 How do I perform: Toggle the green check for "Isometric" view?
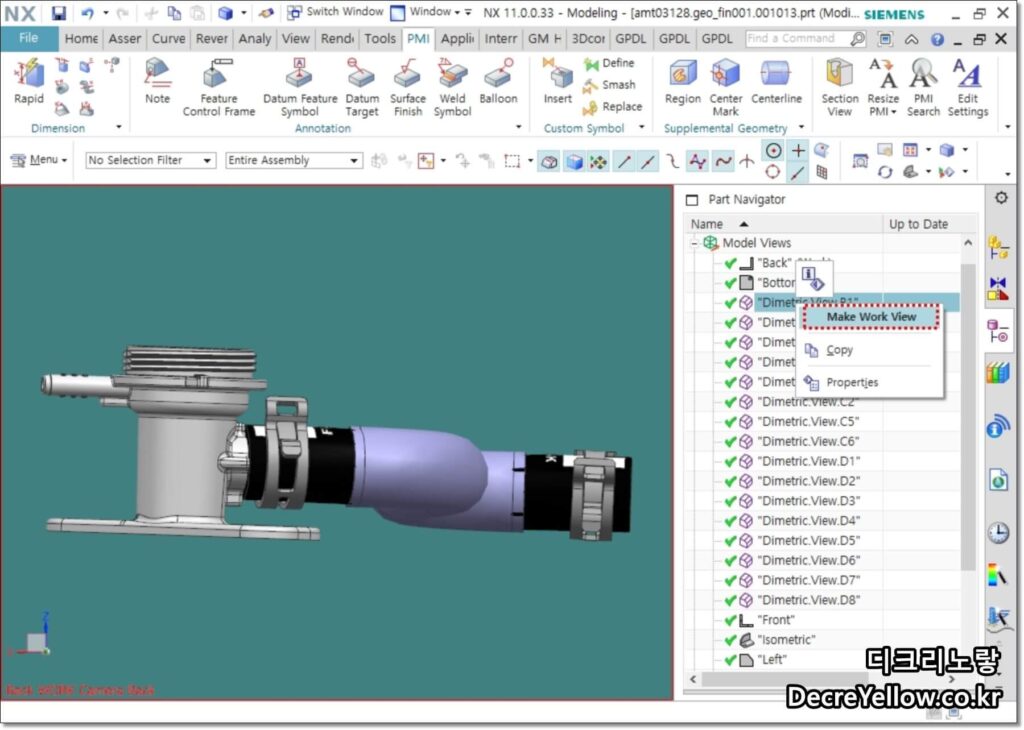coord(730,640)
